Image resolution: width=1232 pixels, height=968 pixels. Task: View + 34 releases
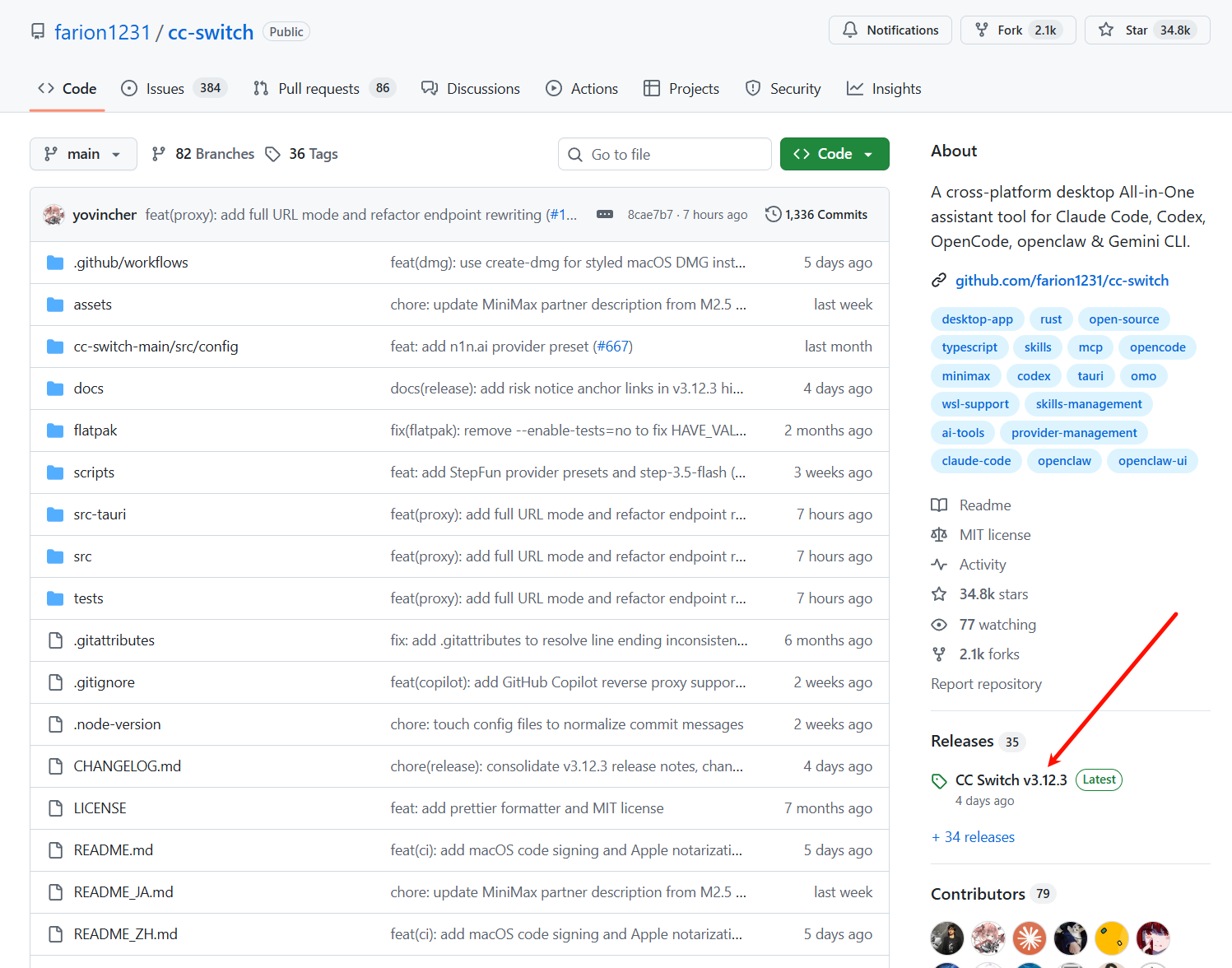point(973,837)
